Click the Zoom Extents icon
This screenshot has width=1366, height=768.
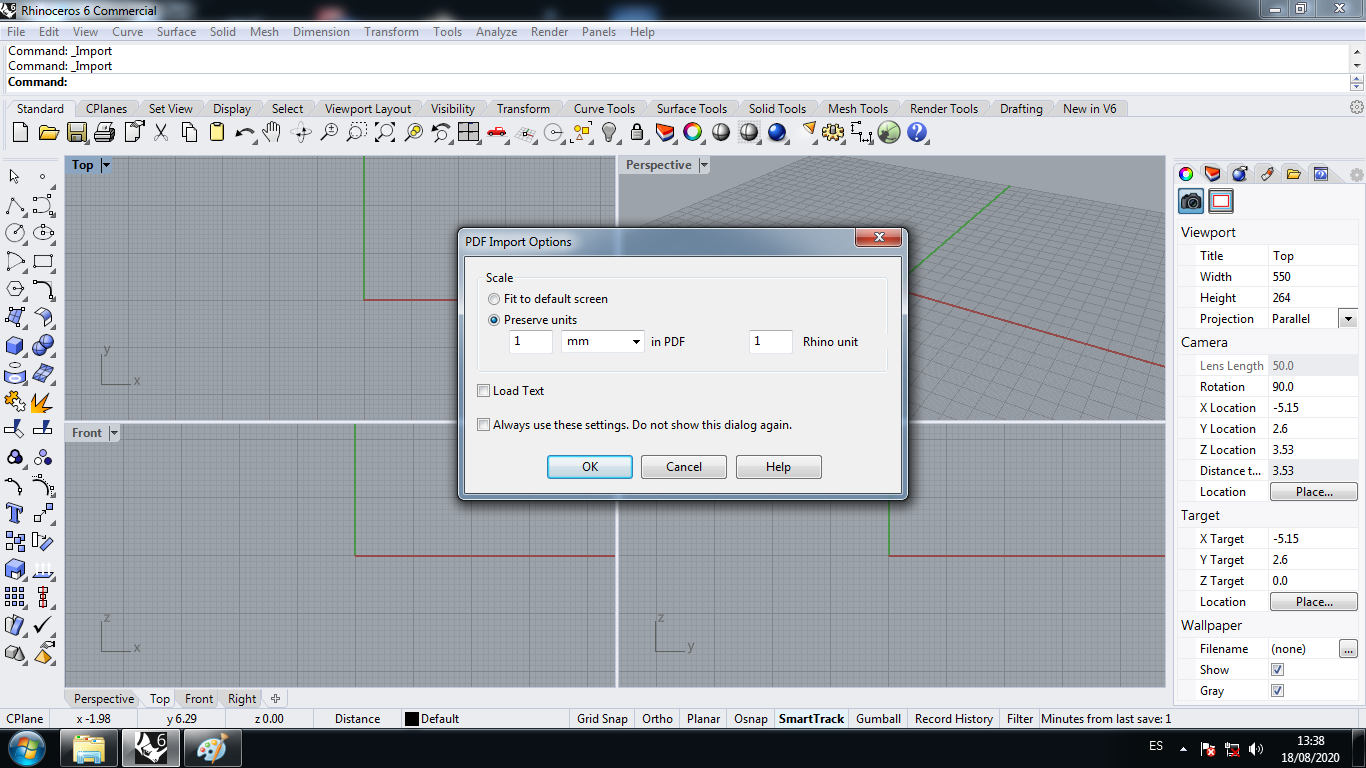point(385,132)
